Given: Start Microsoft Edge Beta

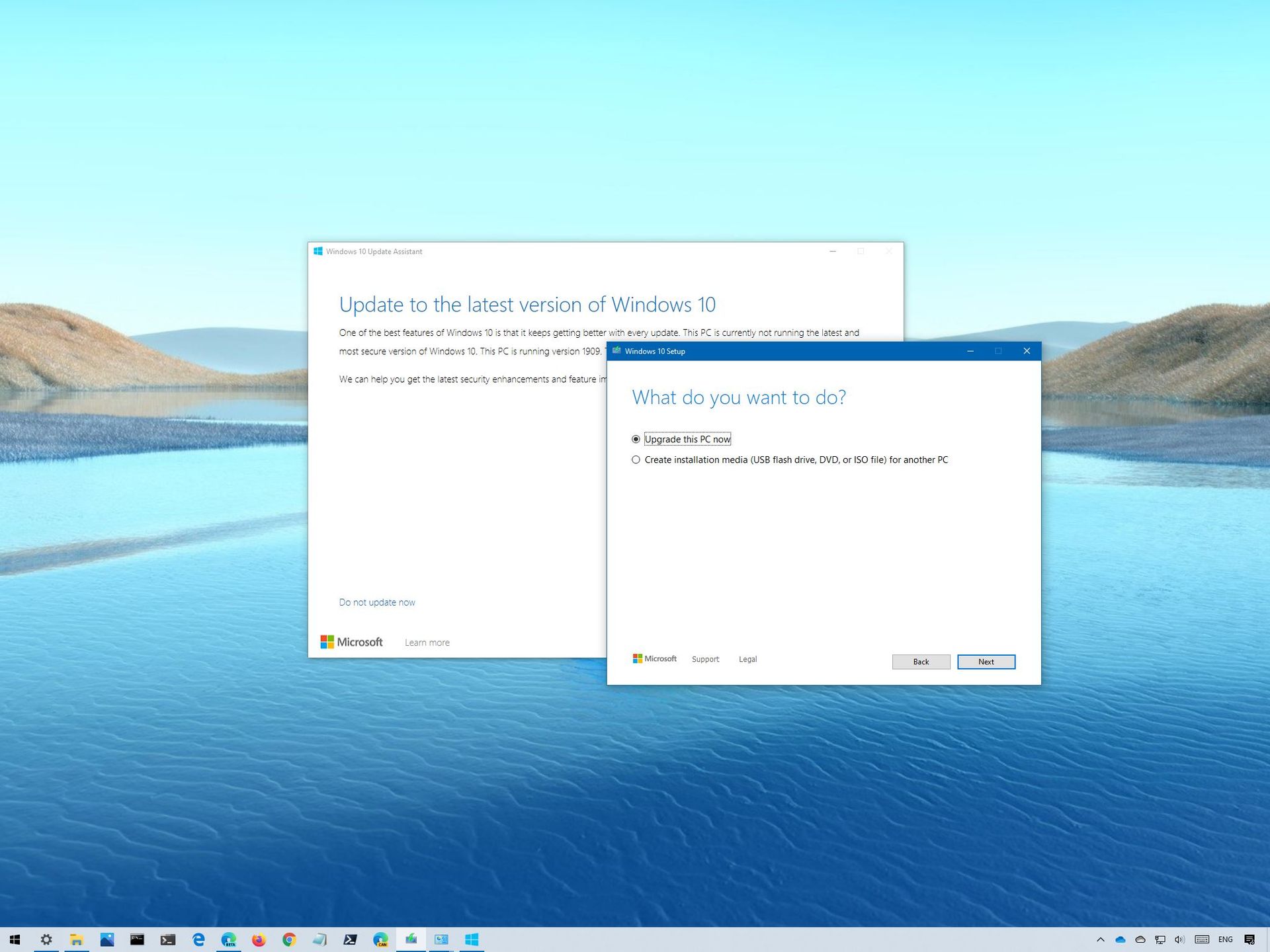Looking at the screenshot, I should [230, 939].
